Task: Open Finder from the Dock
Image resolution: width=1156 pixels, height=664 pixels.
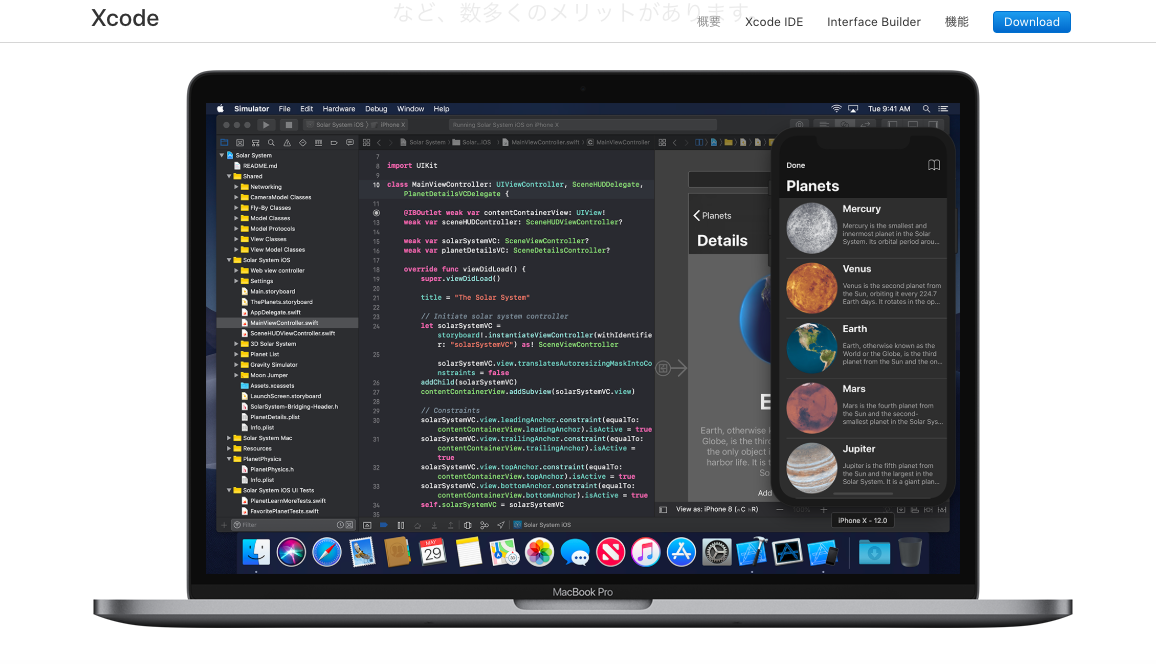Action: point(256,553)
